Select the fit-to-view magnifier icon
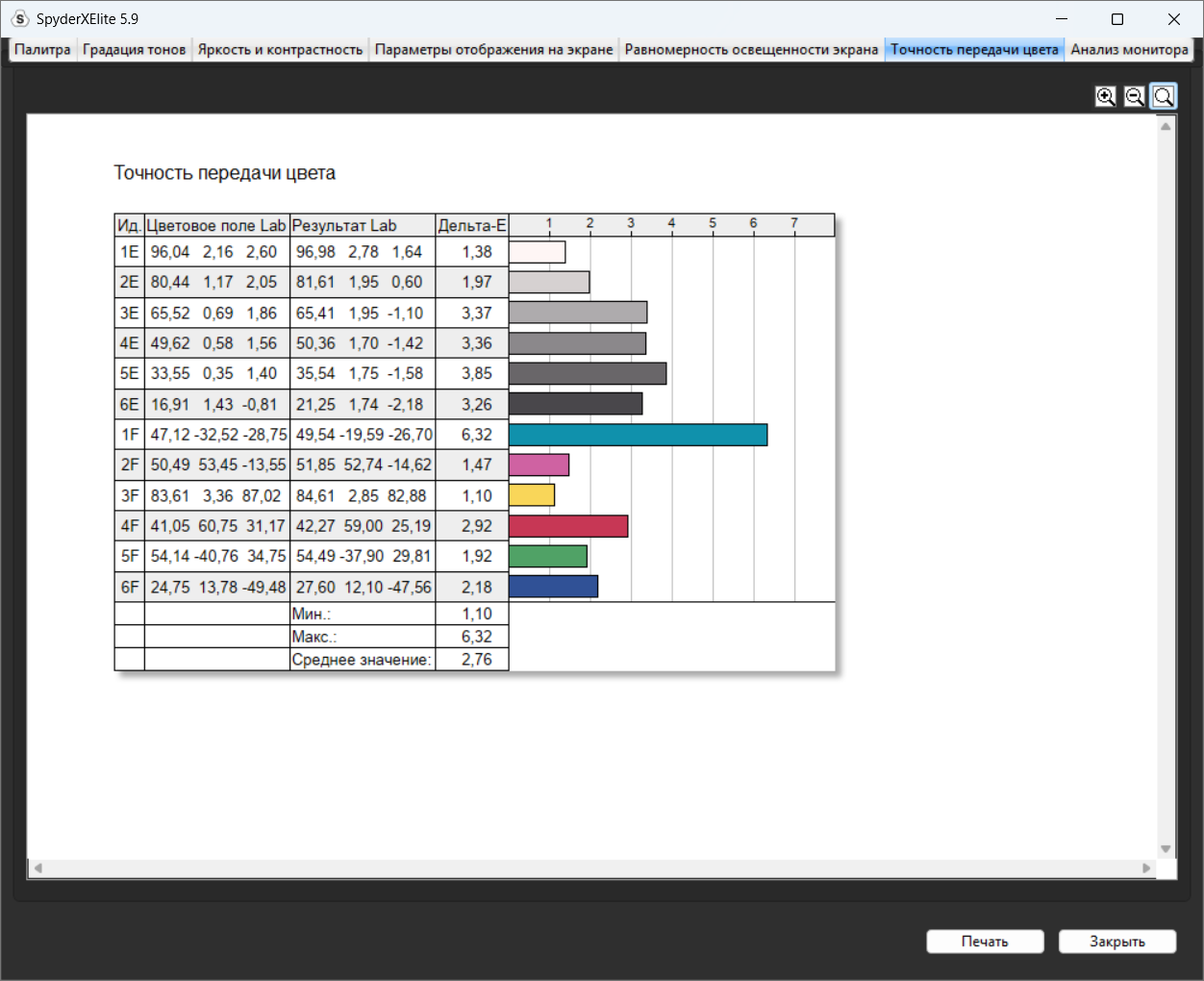This screenshot has width=1204, height=981. coord(1164,96)
